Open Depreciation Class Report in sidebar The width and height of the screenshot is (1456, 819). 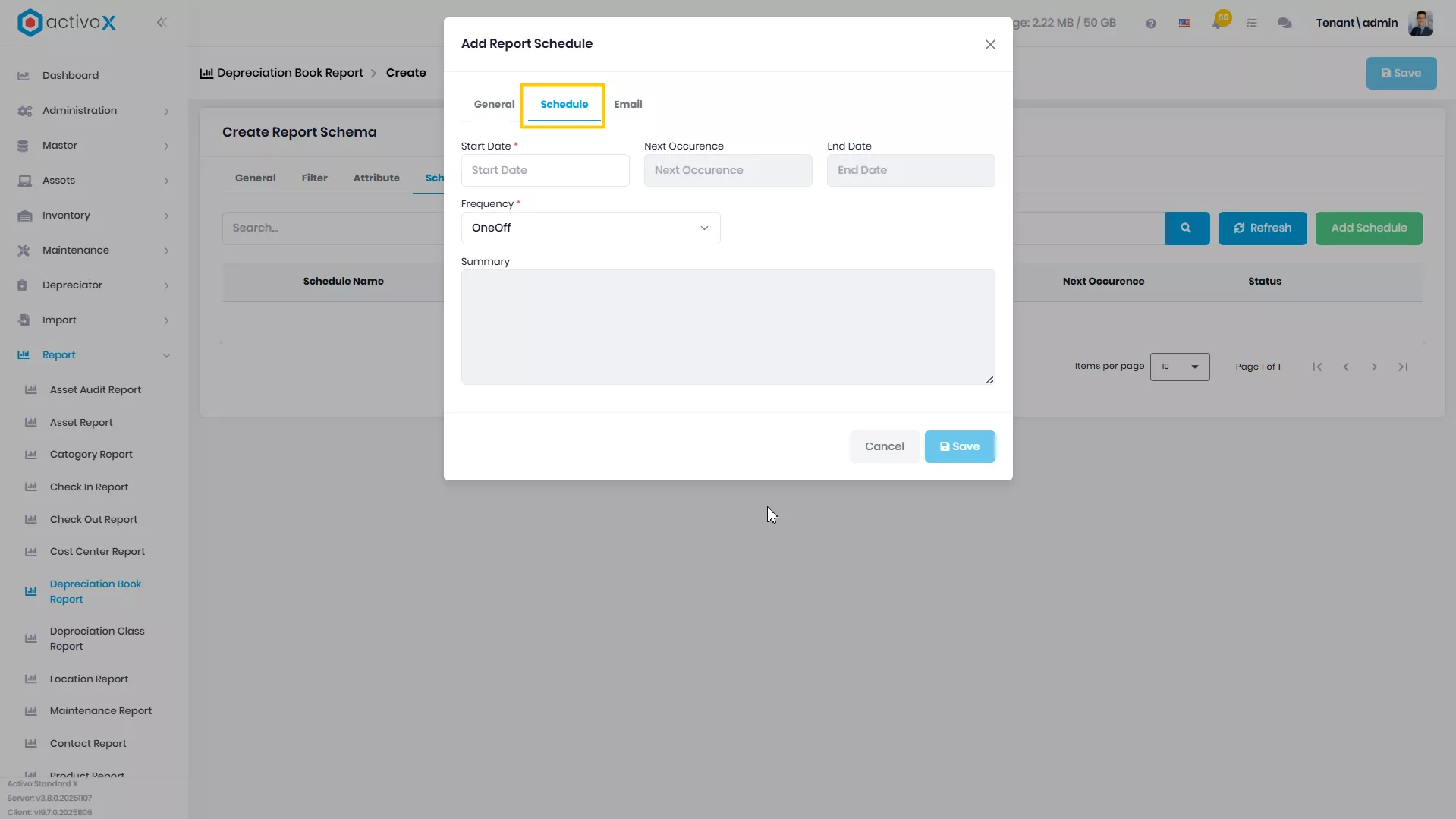click(97, 639)
